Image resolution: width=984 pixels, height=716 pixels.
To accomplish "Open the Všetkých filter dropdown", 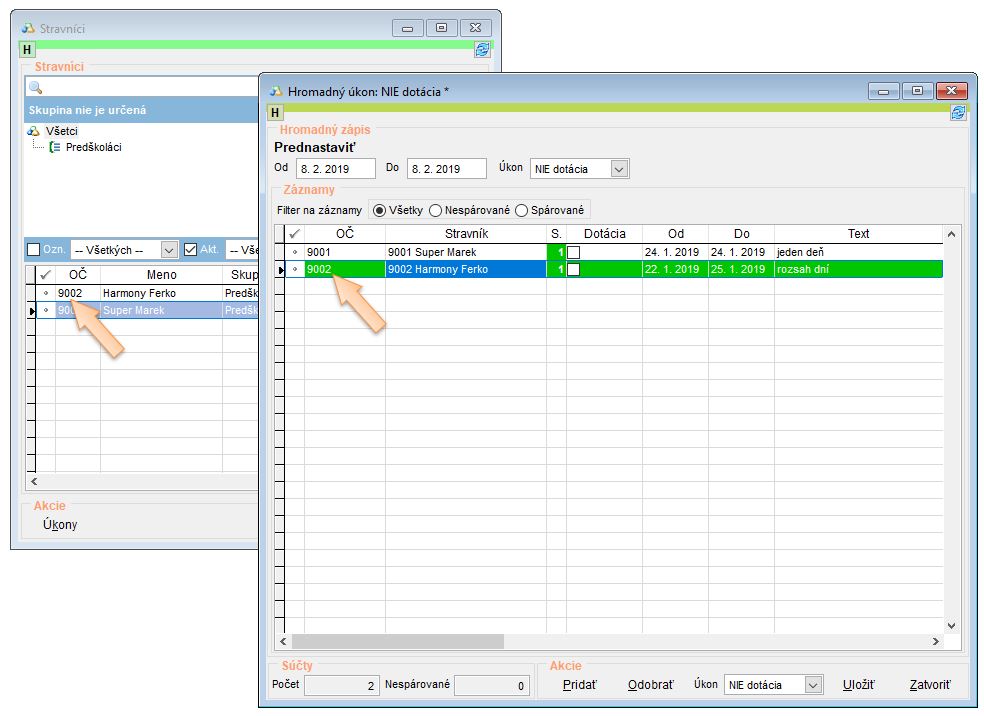I will 168,250.
